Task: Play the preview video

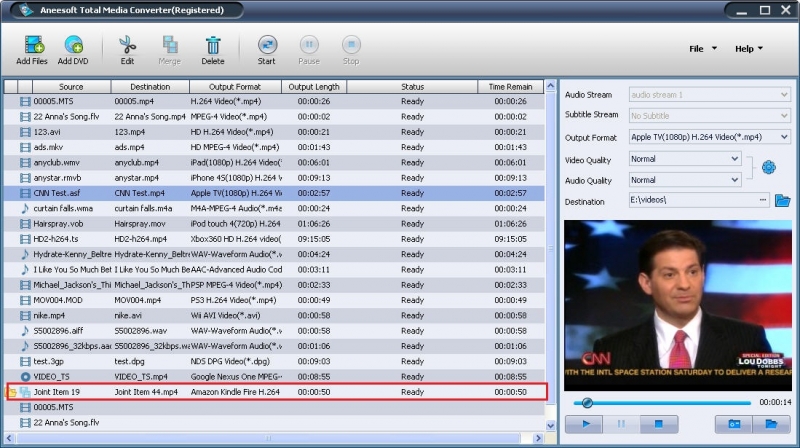Action: coord(584,424)
